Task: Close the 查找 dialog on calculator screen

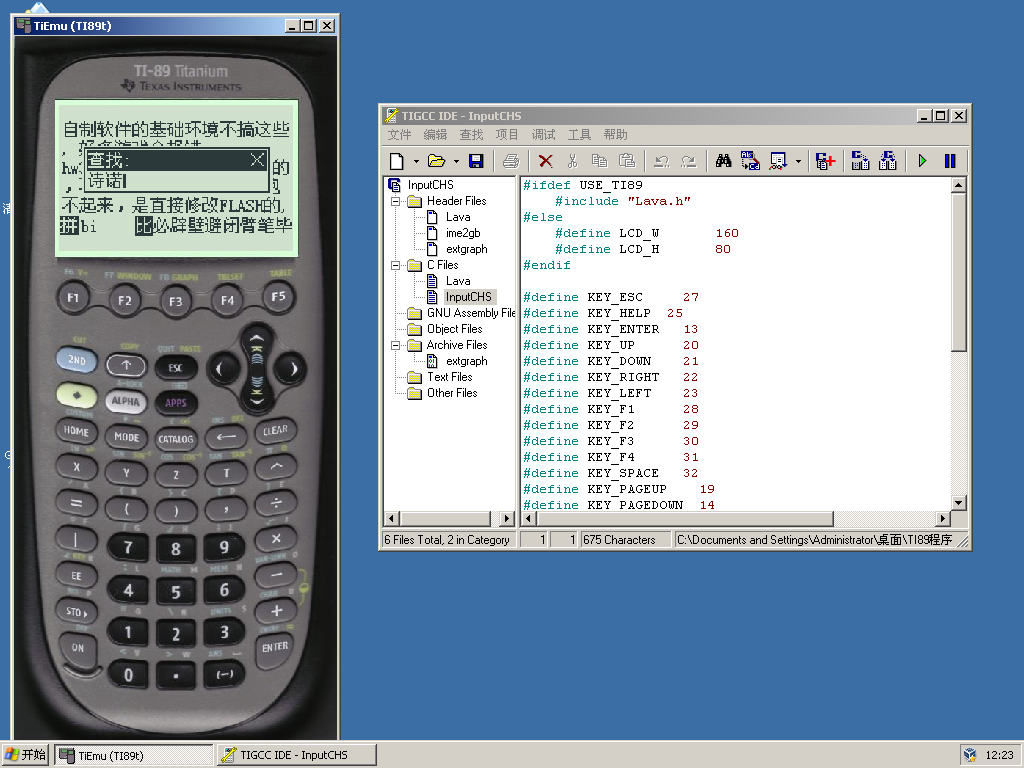Action: pyautogui.click(x=258, y=159)
